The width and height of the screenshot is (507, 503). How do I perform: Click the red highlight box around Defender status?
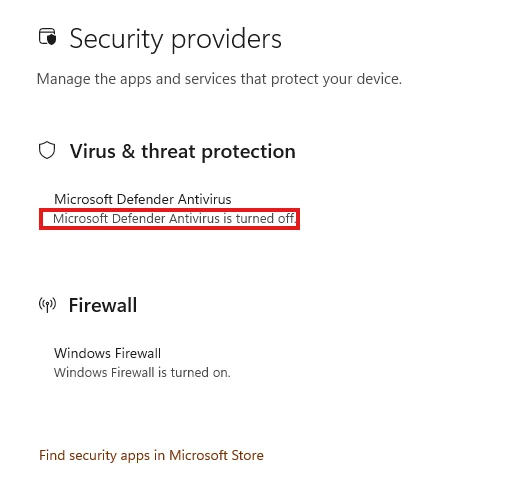pyautogui.click(x=169, y=219)
